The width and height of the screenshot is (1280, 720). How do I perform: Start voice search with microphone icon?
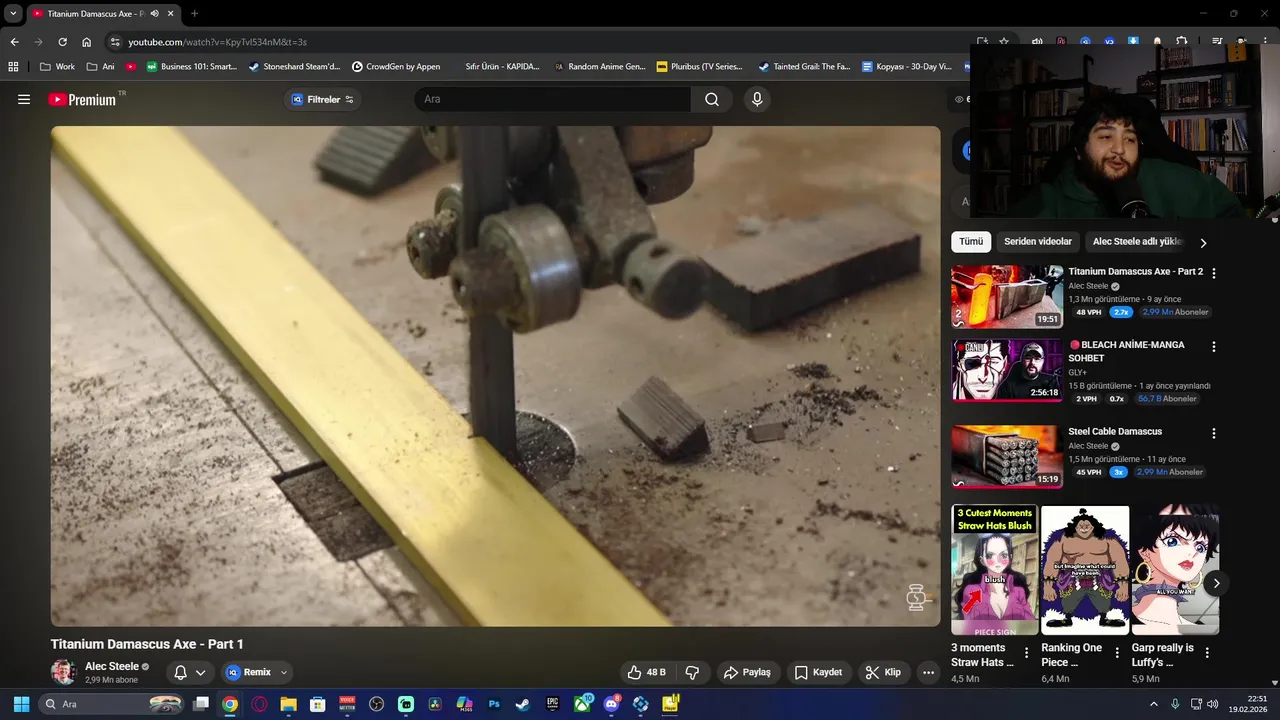click(x=757, y=99)
